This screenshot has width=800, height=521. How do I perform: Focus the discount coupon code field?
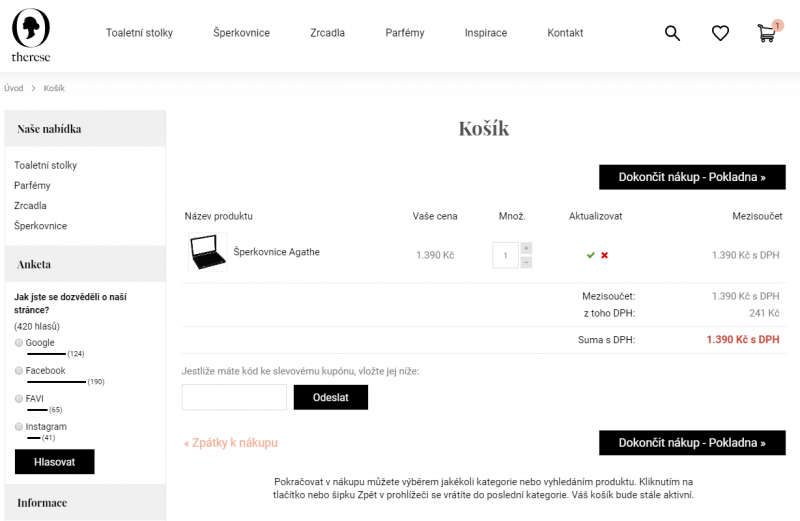(234, 397)
